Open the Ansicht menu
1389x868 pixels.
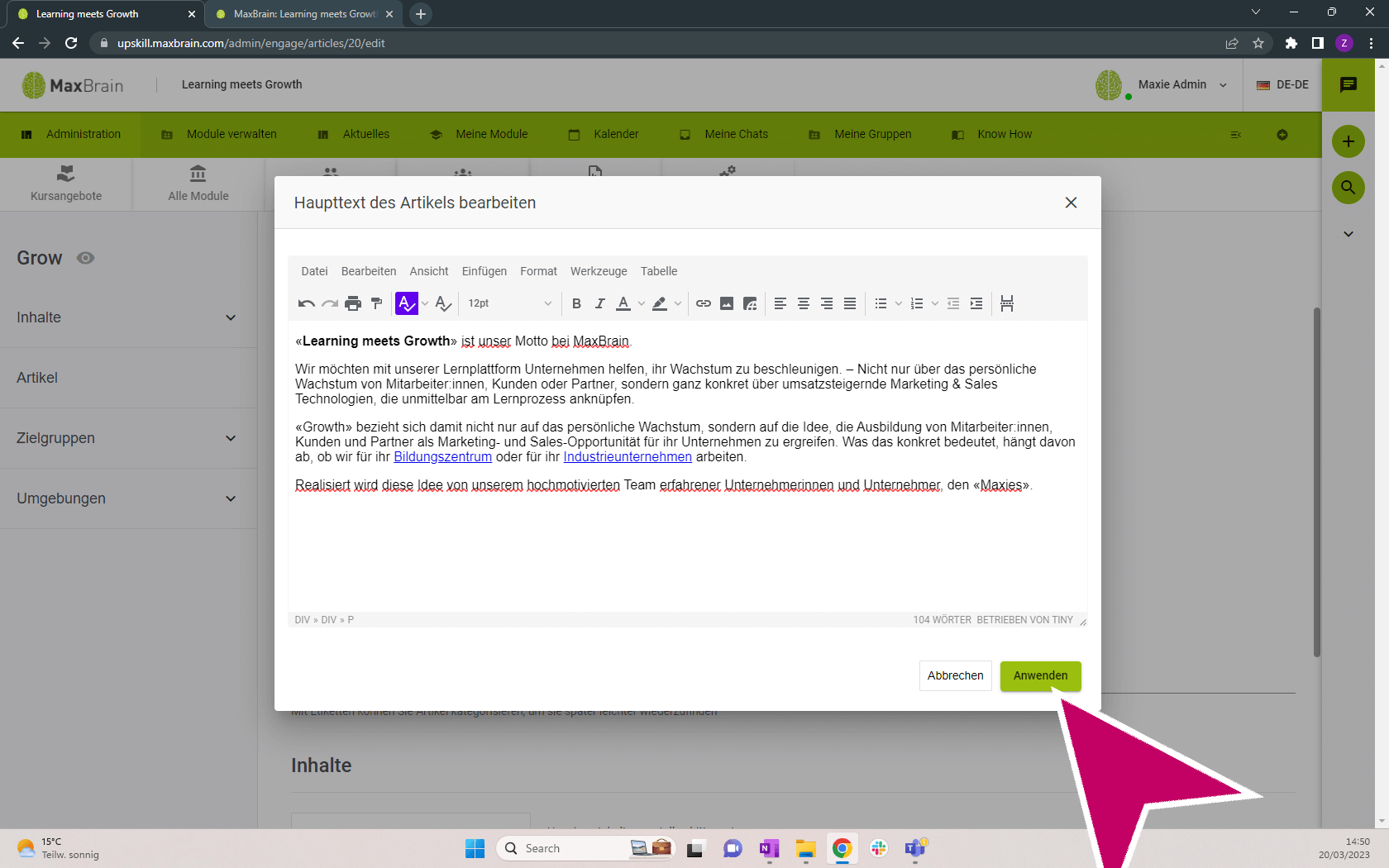pyautogui.click(x=429, y=271)
